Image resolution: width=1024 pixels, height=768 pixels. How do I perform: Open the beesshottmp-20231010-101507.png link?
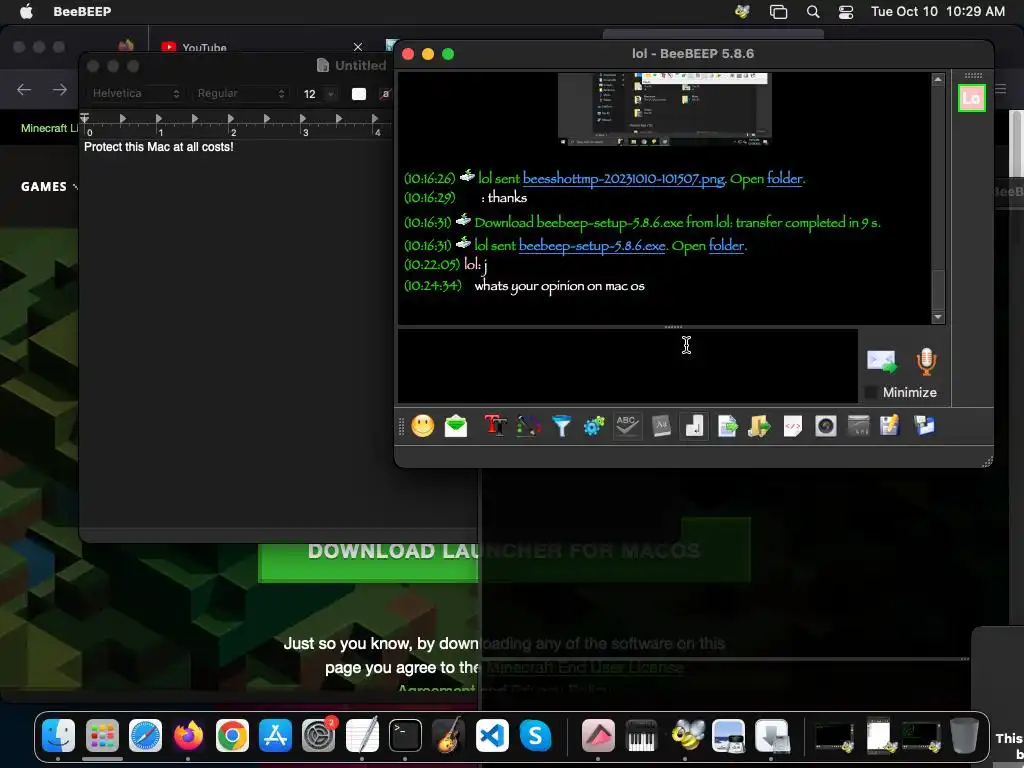623,178
